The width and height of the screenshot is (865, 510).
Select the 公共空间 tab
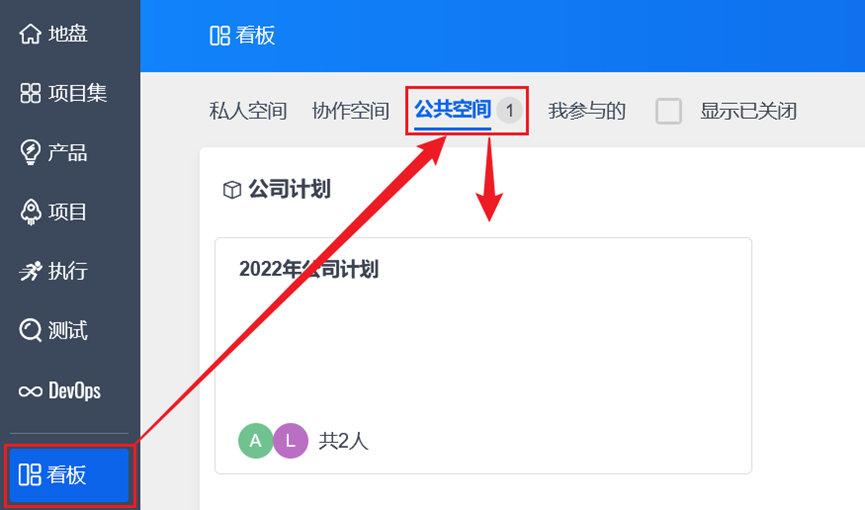pyautogui.click(x=452, y=109)
